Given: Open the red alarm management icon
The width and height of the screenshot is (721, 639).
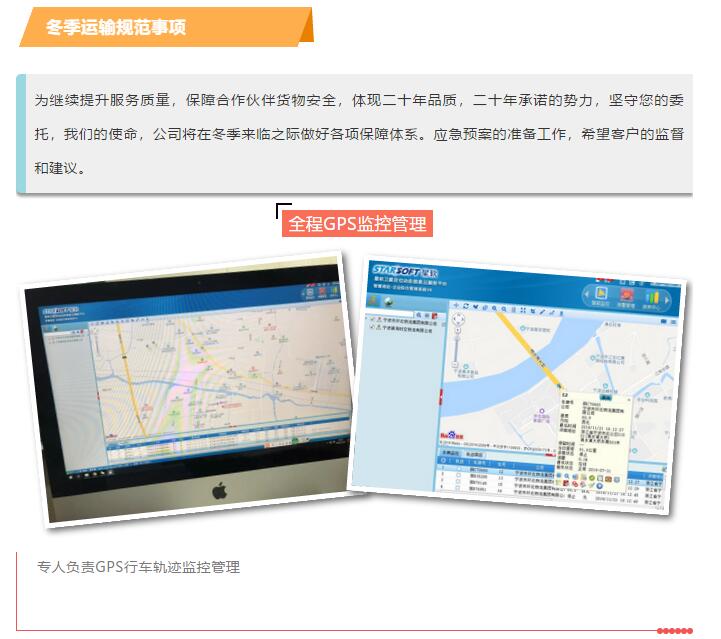Looking at the screenshot, I should [x=627, y=296].
